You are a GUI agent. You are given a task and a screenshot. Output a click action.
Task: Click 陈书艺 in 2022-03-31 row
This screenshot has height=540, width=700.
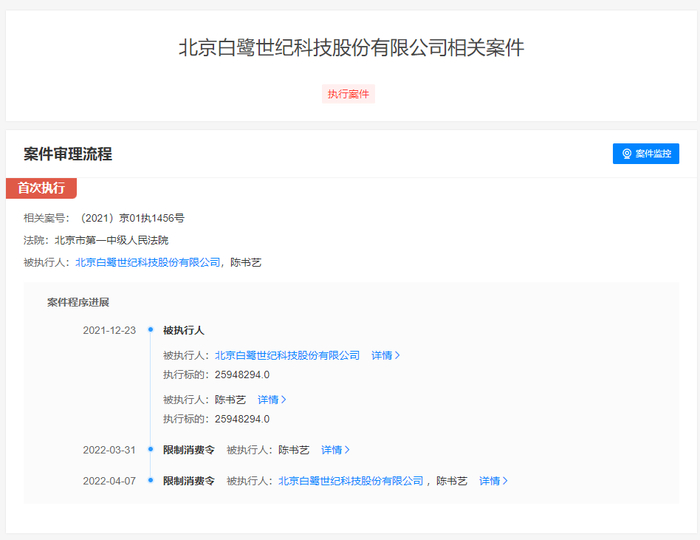pyautogui.click(x=294, y=450)
